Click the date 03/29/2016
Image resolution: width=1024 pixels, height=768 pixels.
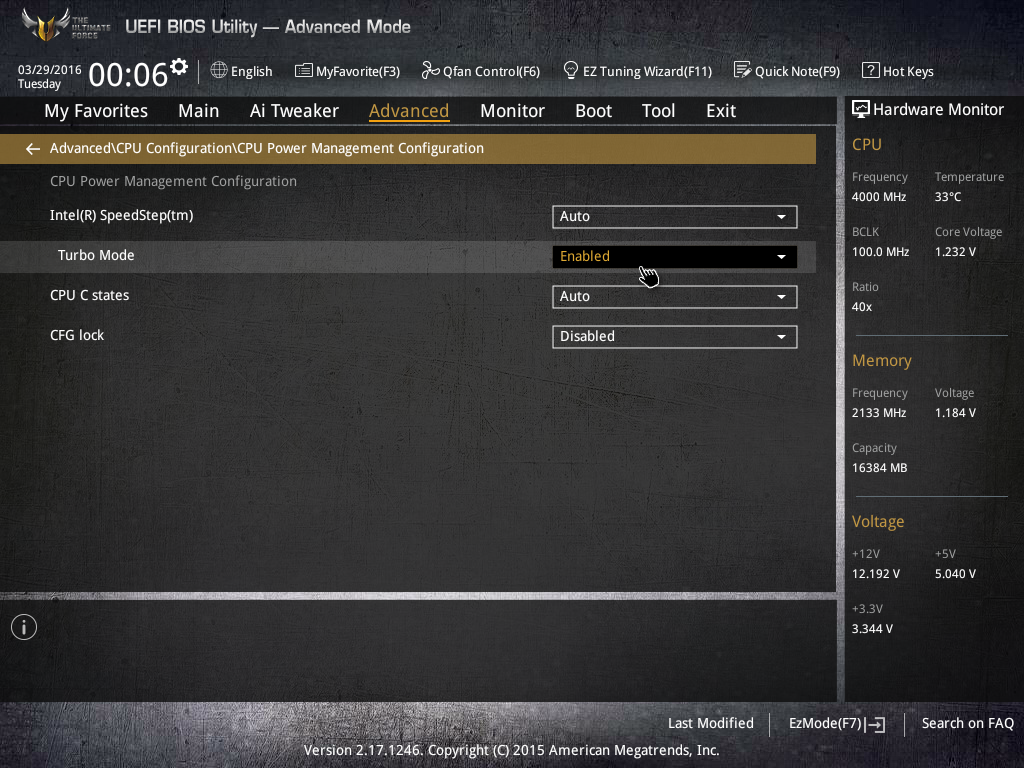[50, 70]
